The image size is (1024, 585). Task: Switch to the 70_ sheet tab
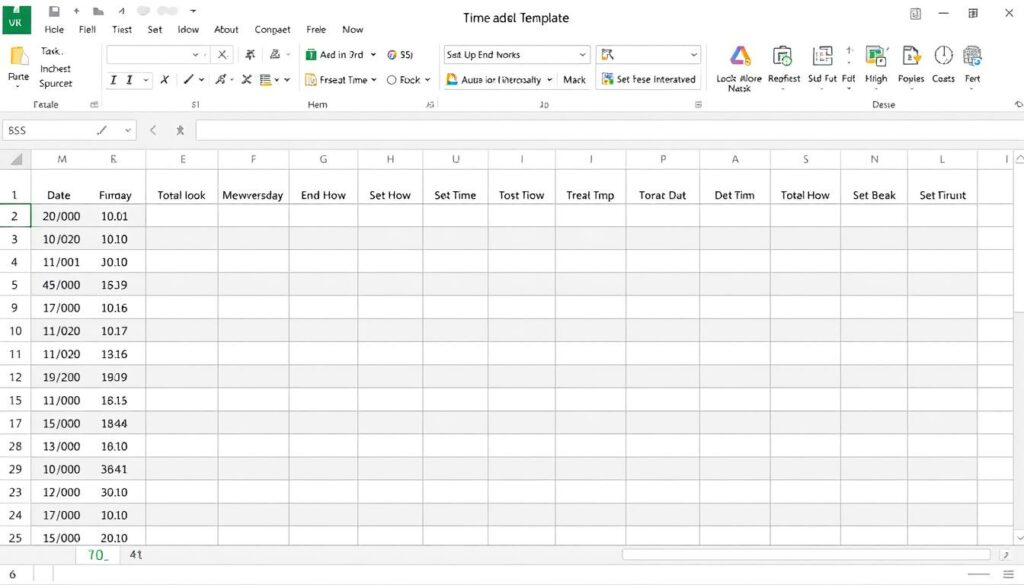coord(97,555)
